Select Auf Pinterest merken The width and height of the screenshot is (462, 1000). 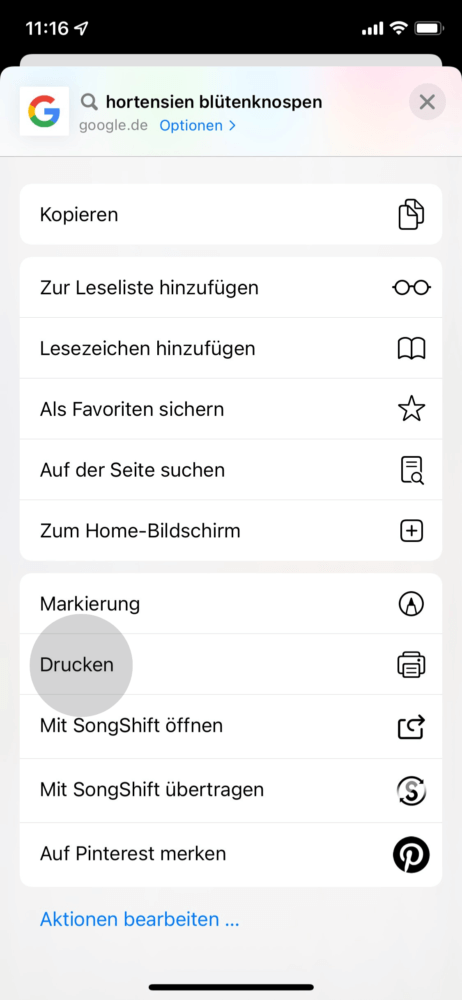[231, 855]
